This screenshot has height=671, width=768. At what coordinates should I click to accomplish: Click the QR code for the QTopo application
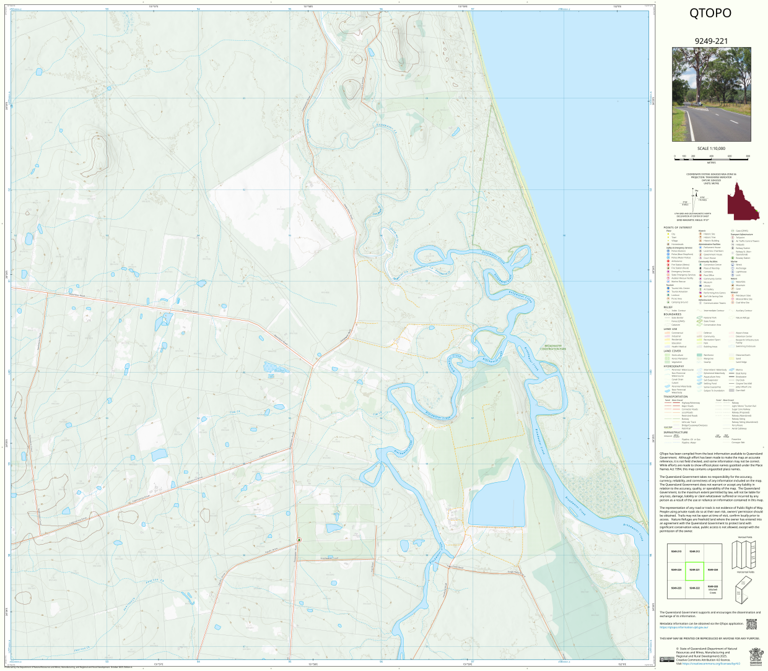pyautogui.click(x=751, y=624)
